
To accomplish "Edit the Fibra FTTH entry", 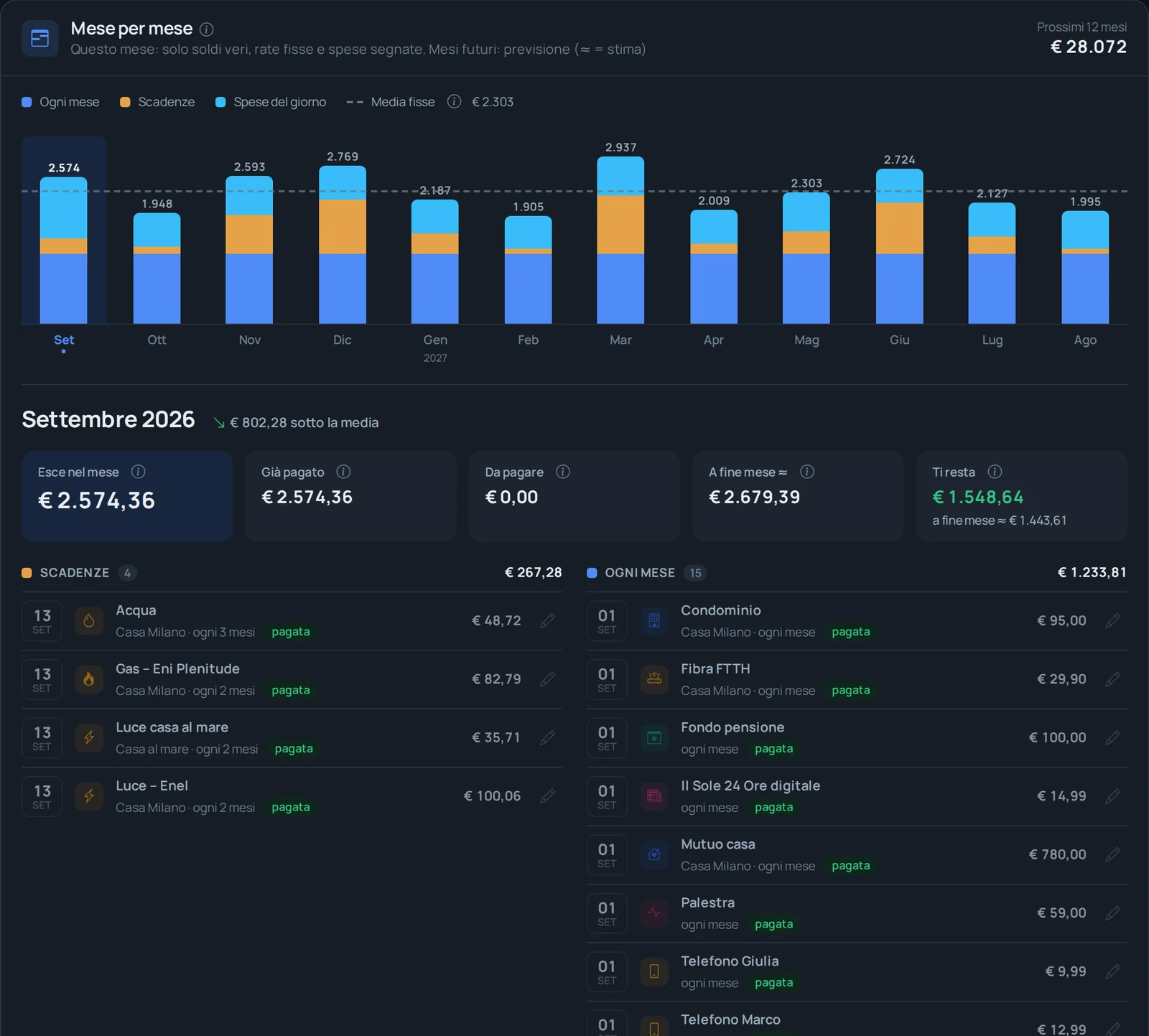I will click(1113, 679).
